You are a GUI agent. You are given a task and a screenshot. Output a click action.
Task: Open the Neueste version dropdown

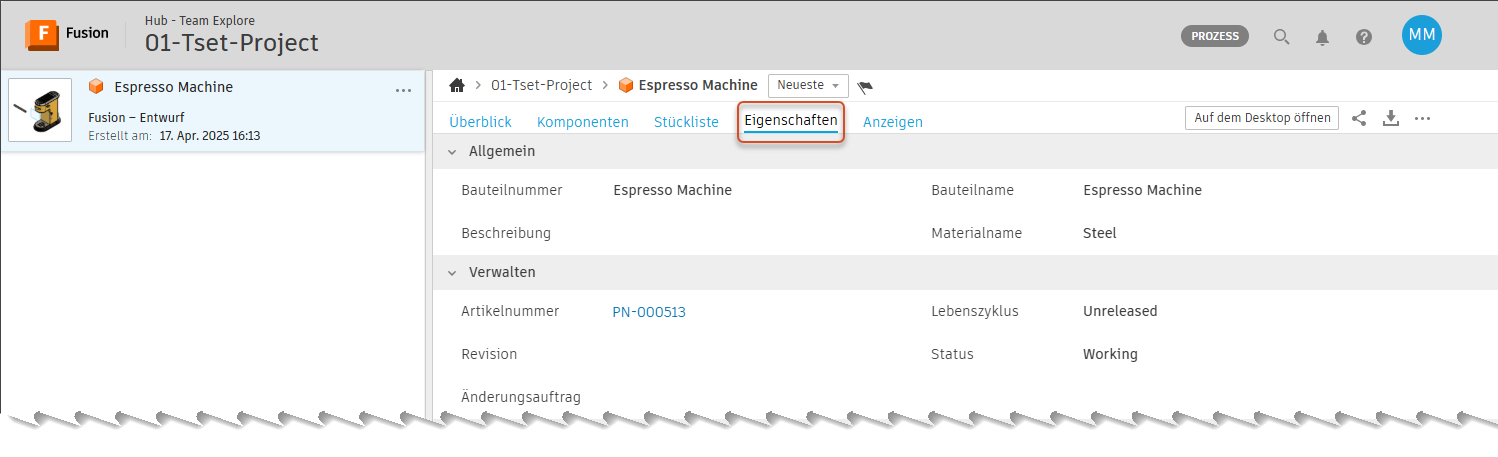click(x=808, y=86)
